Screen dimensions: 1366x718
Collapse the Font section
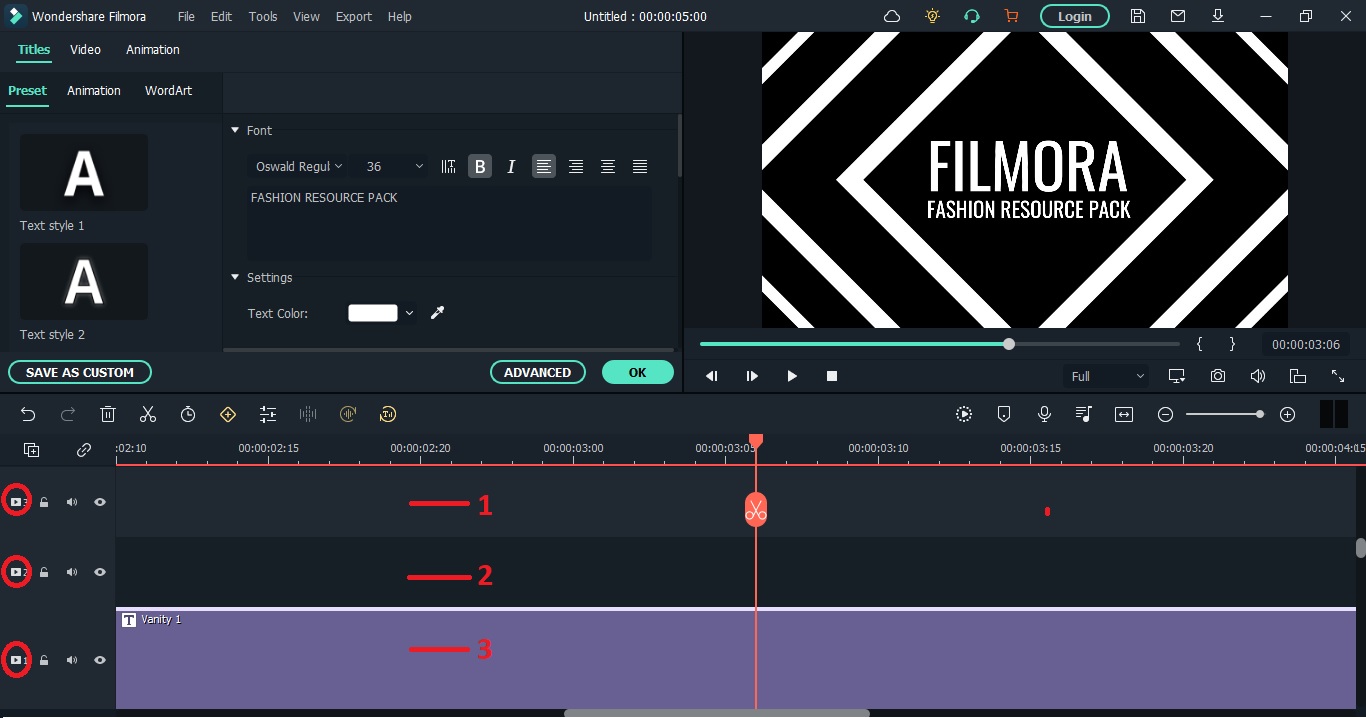point(235,130)
